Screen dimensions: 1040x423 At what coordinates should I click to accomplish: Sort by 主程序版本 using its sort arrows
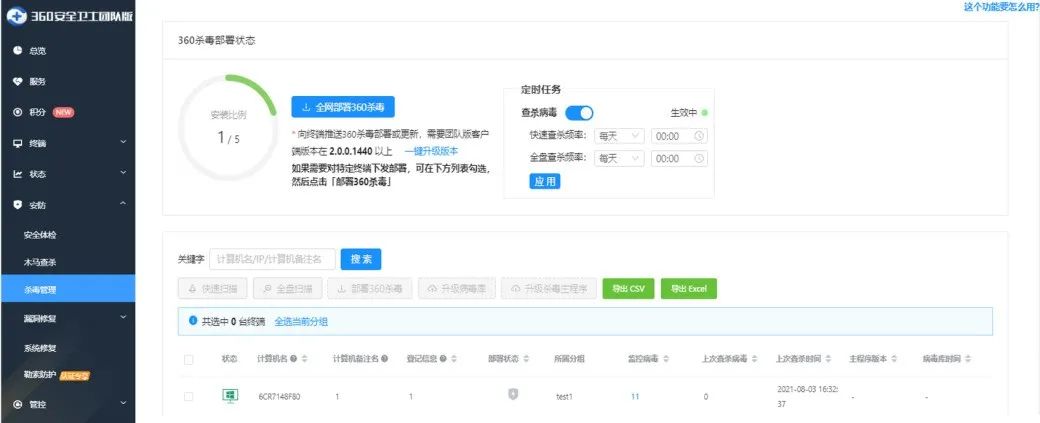[894, 359]
